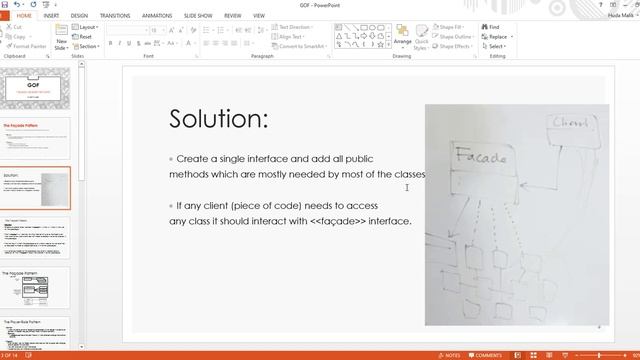Screen dimensions: 640x360
Task: Click Format Painter brush
Action: coord(9,46)
